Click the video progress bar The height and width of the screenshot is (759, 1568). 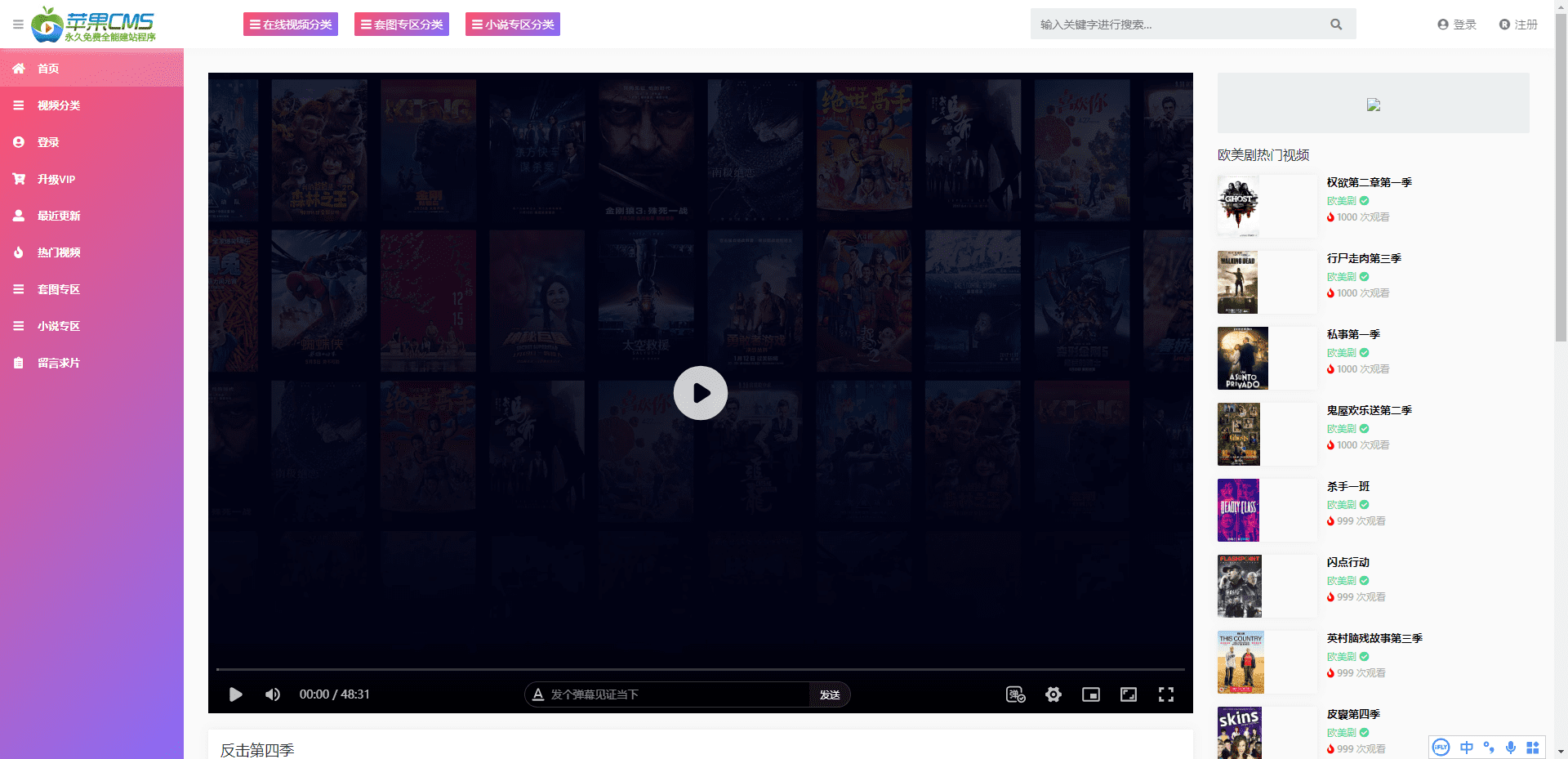(701, 669)
